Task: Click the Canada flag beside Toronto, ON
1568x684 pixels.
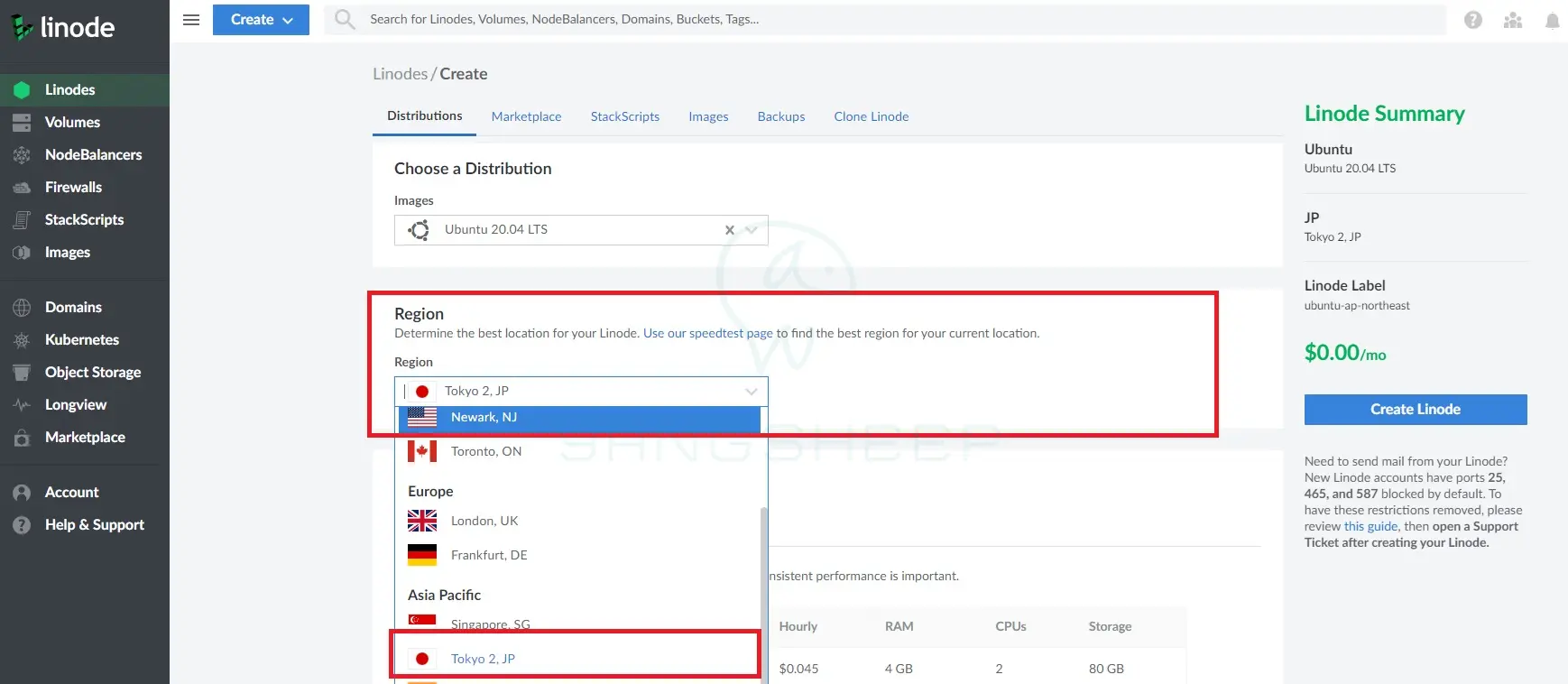Action: coord(422,451)
